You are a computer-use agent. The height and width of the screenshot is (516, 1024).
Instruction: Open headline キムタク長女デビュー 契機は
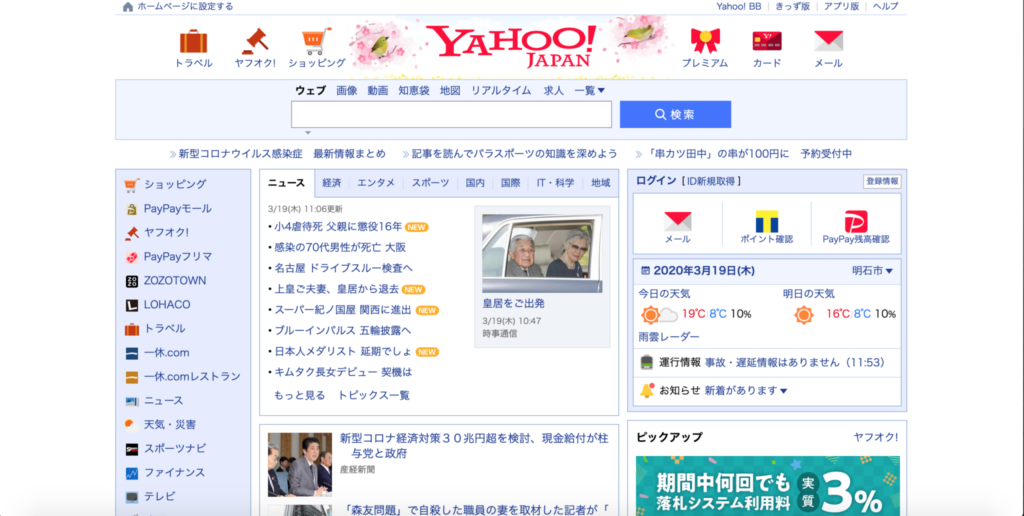click(343, 372)
